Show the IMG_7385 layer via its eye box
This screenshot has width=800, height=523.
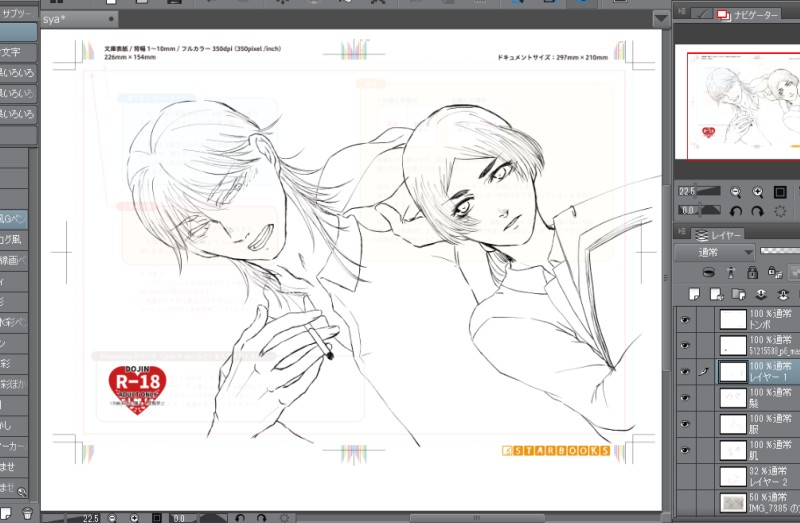click(x=685, y=502)
